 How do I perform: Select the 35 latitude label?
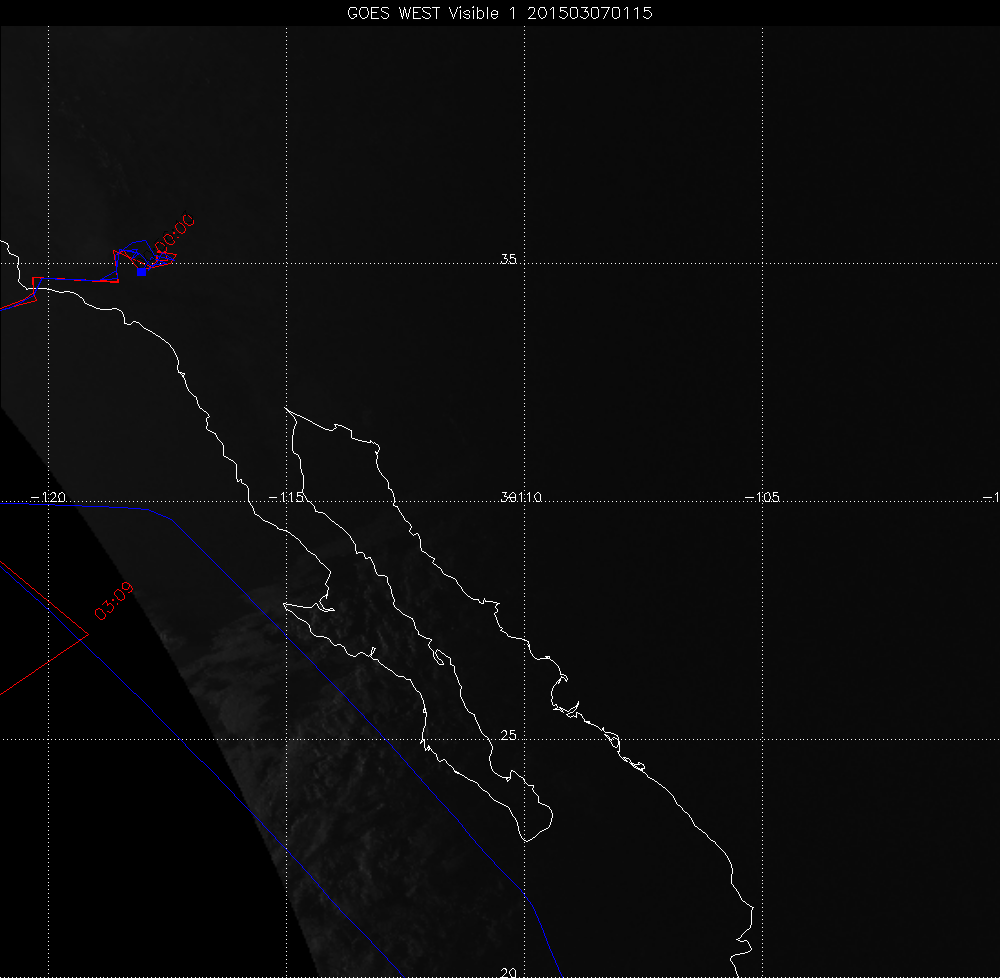tap(508, 259)
